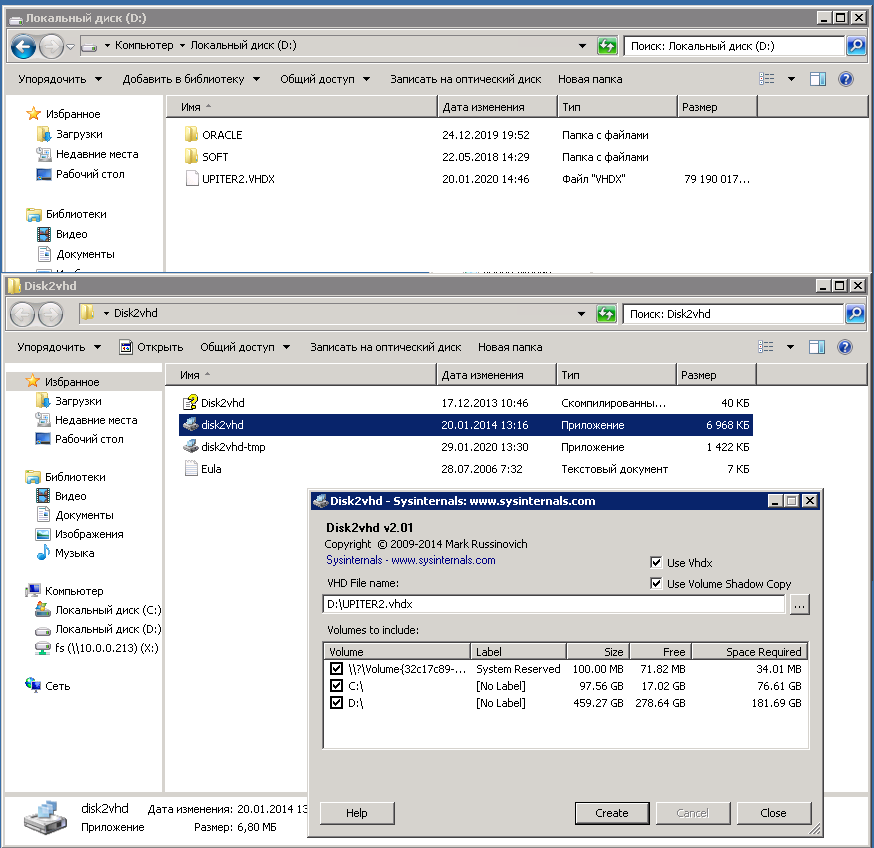Click search field in D: window

(x=734, y=46)
